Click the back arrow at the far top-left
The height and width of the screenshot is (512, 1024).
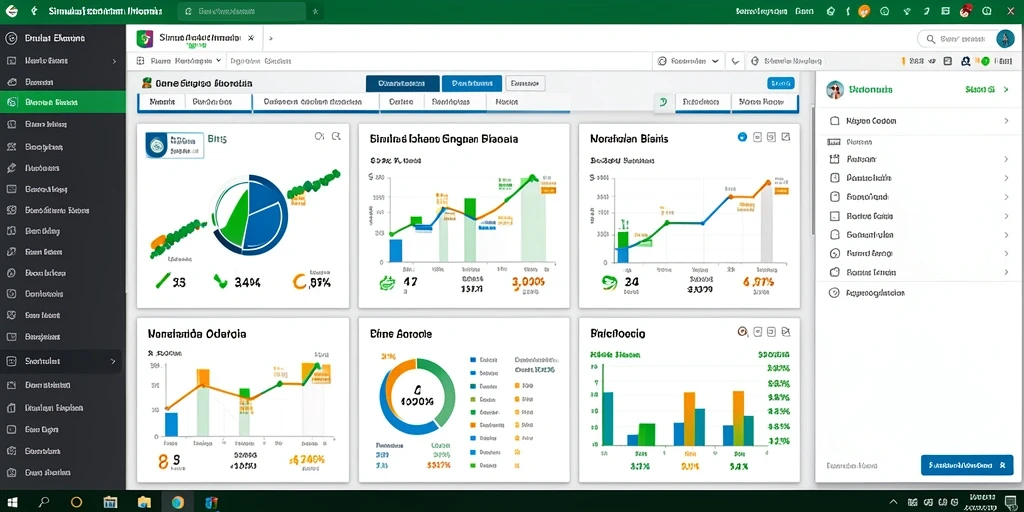11,11
